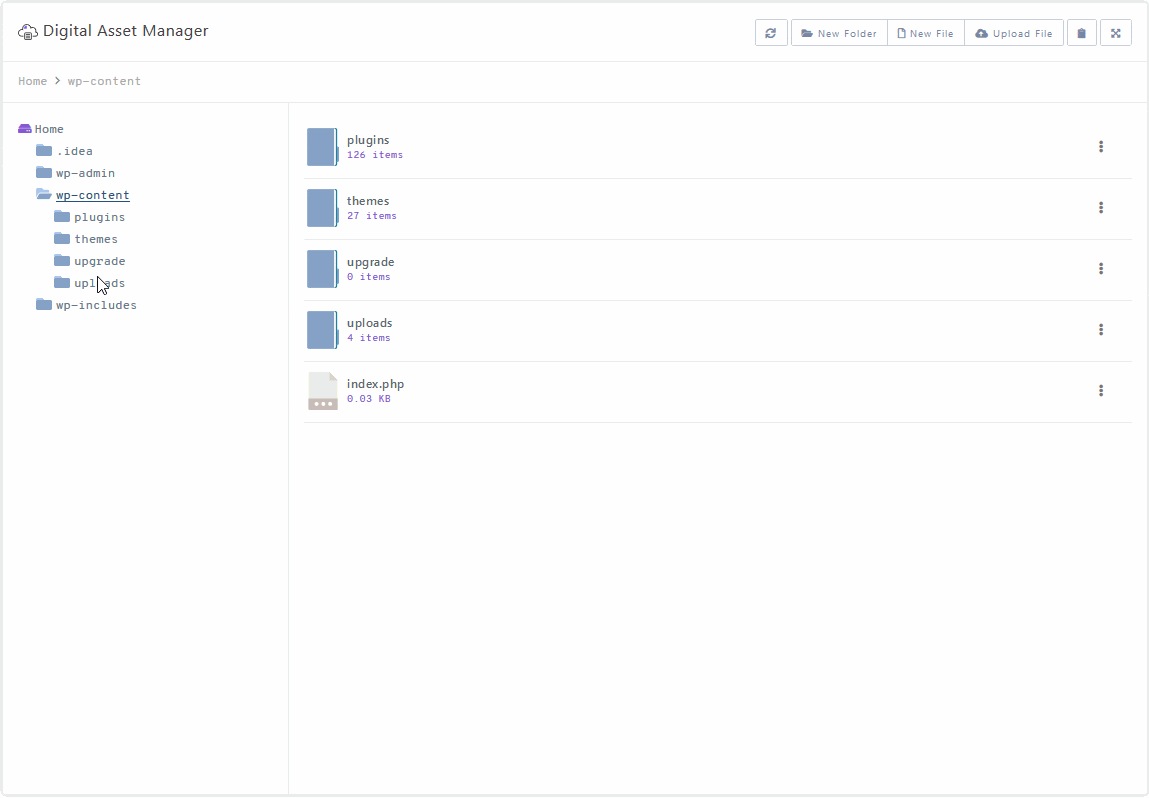Click the .idea folder icon in tree
The height and width of the screenshot is (798, 1149).
coord(44,150)
